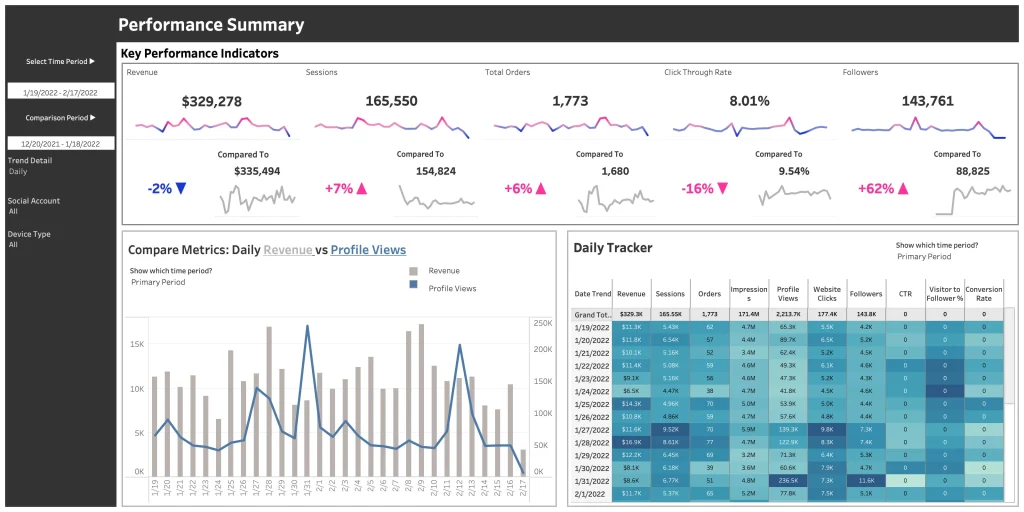Viewport: 1024px width, 512px height.
Task: Click the blue Profile Views legend swatch
Action: (x=413, y=288)
